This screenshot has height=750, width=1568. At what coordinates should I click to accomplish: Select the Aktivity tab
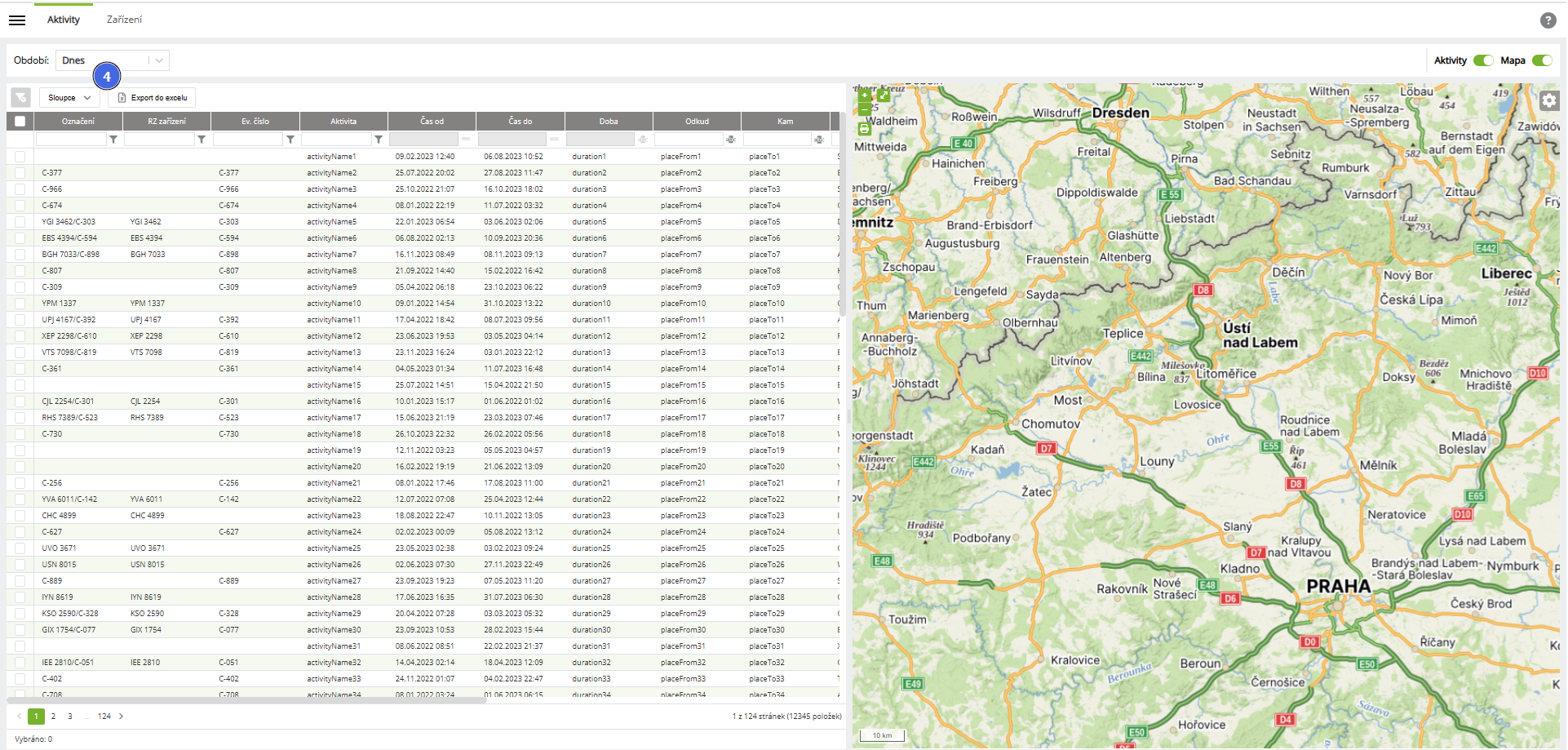(x=64, y=20)
